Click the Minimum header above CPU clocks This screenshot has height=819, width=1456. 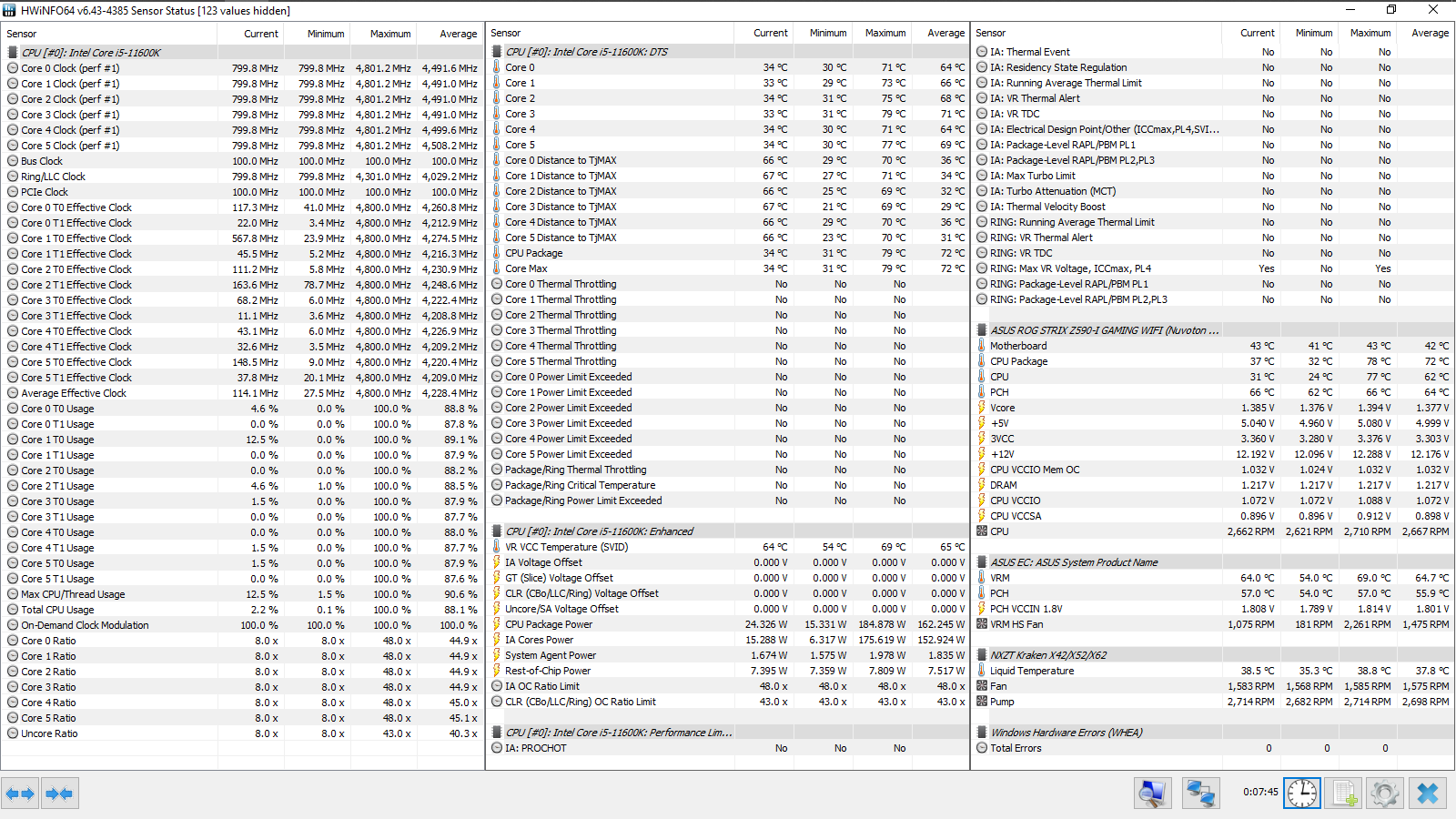click(x=318, y=34)
